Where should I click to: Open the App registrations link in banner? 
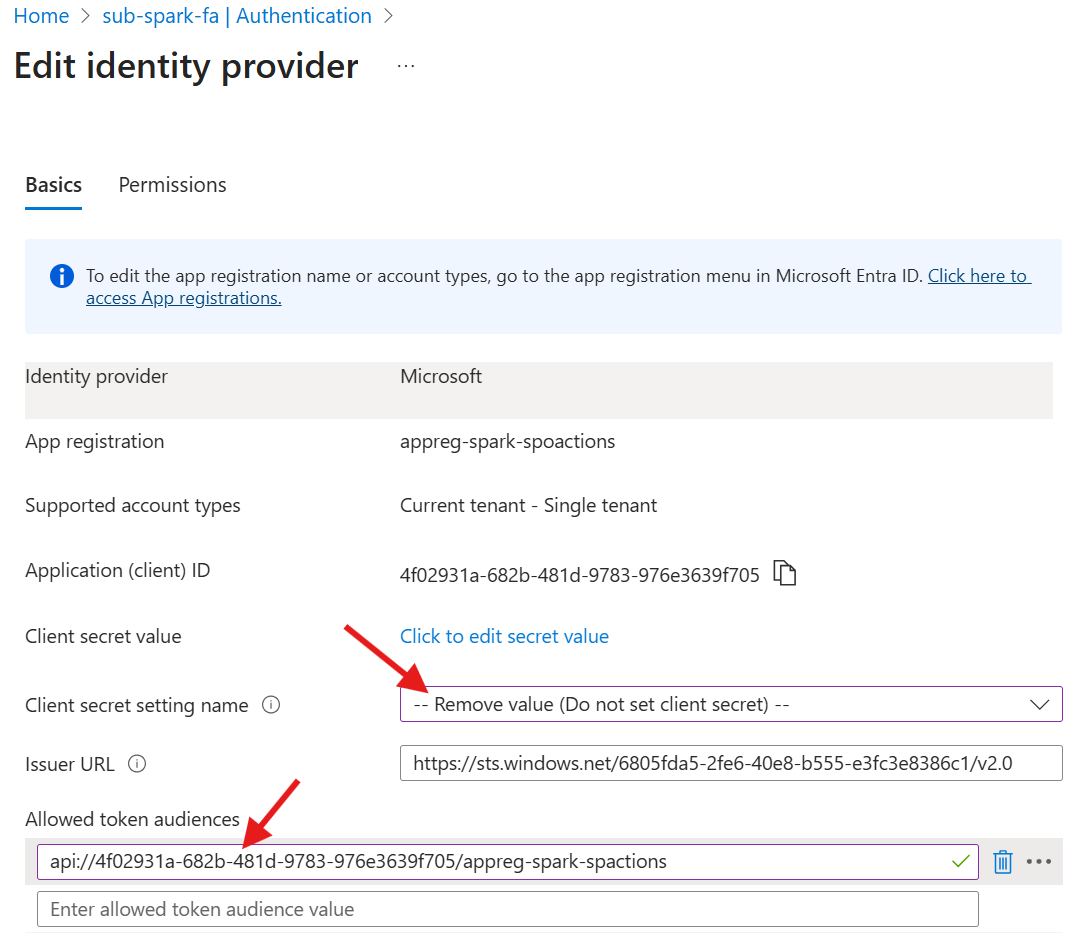183,298
